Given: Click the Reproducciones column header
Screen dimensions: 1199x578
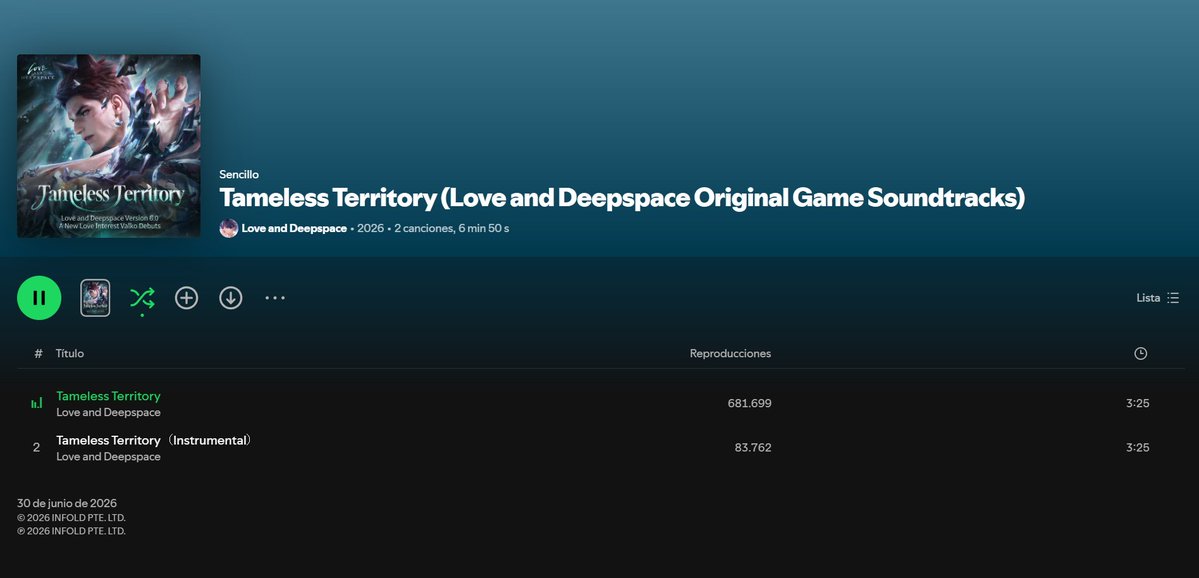Looking at the screenshot, I should point(730,353).
